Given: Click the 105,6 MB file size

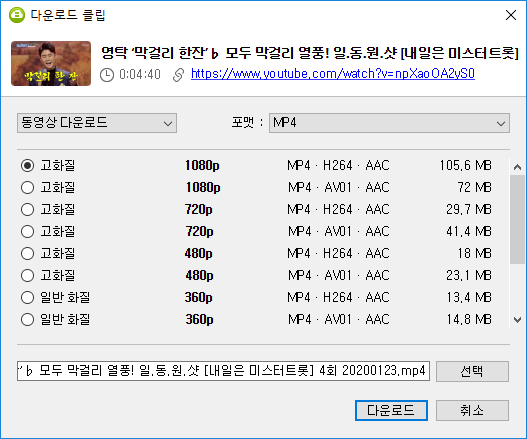Looking at the screenshot, I should (x=466, y=165).
